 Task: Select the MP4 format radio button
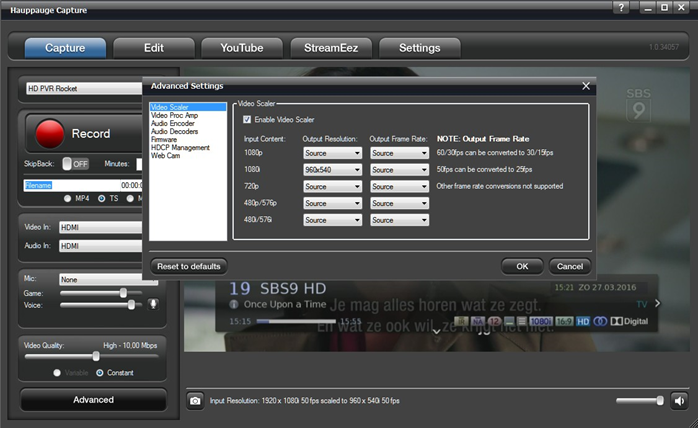pos(67,199)
